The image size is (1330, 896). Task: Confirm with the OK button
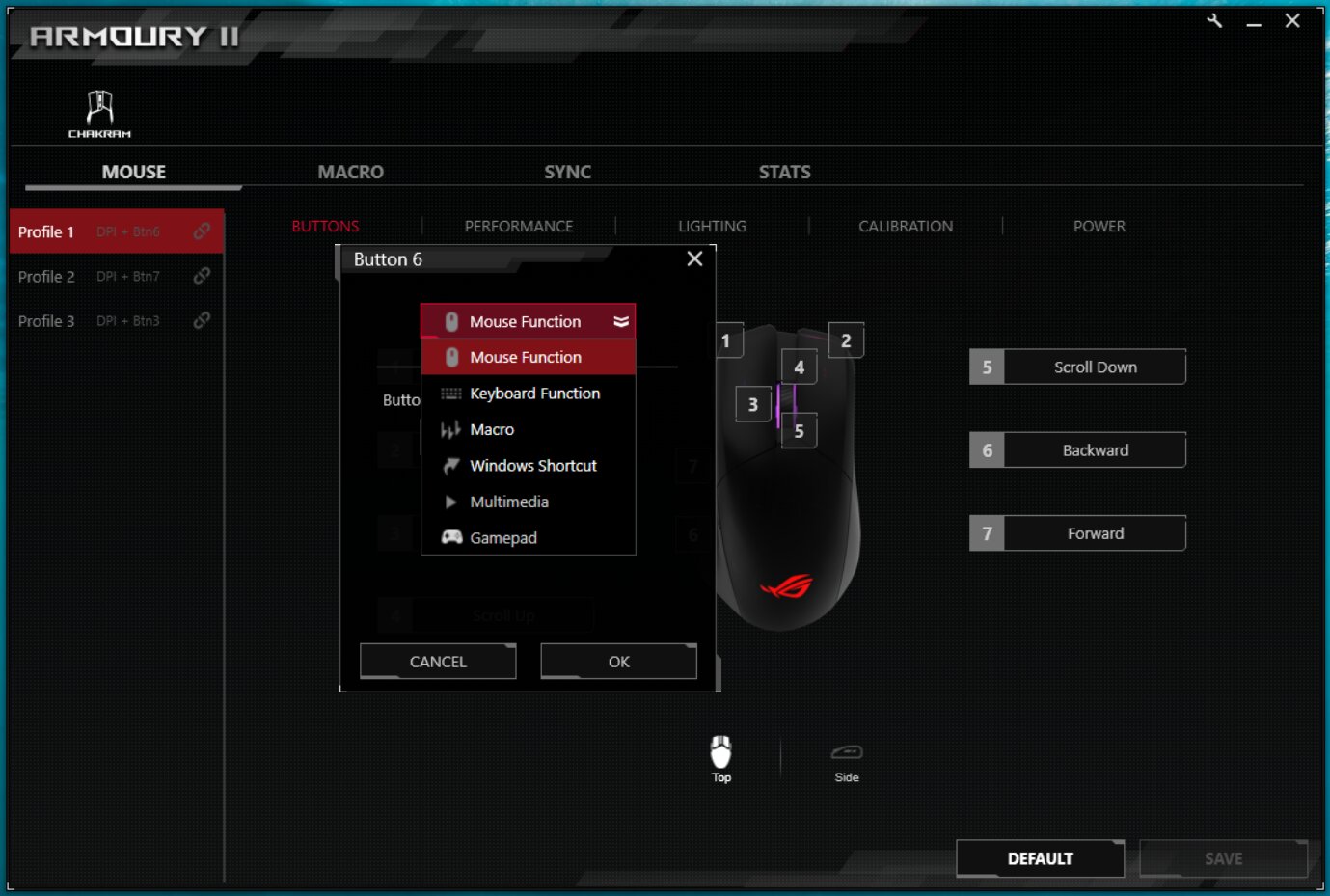click(618, 662)
